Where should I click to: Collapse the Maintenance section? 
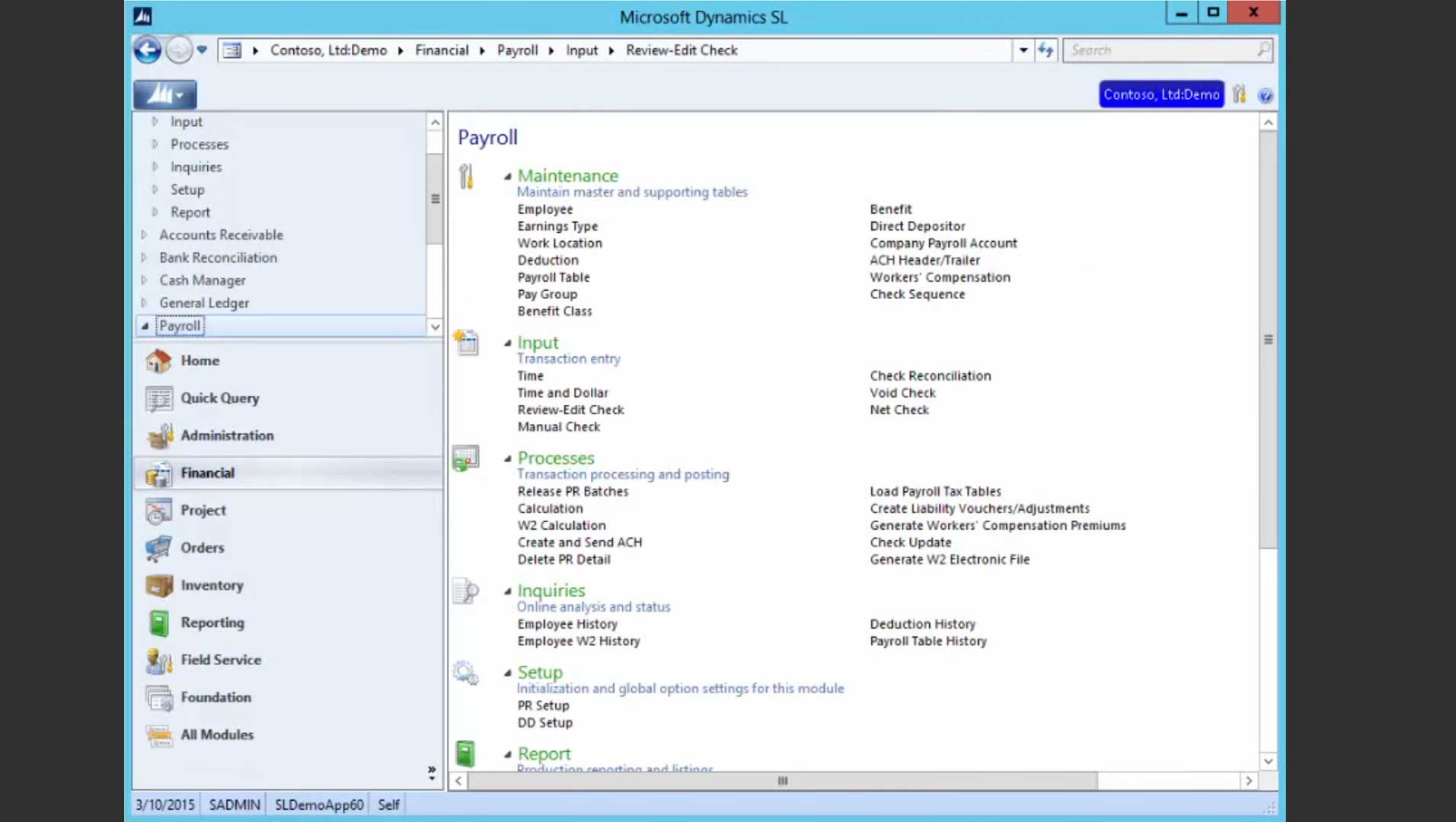tap(507, 177)
